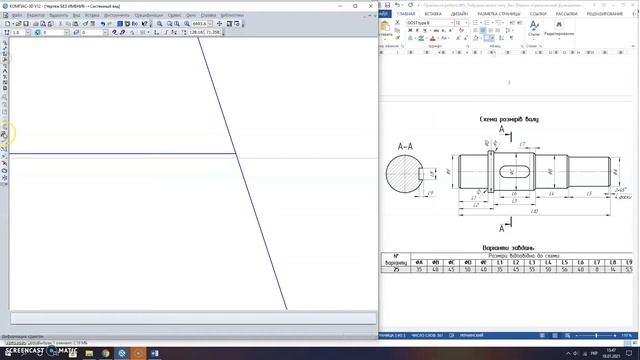Expand bullets list dropdown in Word
640x360 pixels.
(481, 23)
